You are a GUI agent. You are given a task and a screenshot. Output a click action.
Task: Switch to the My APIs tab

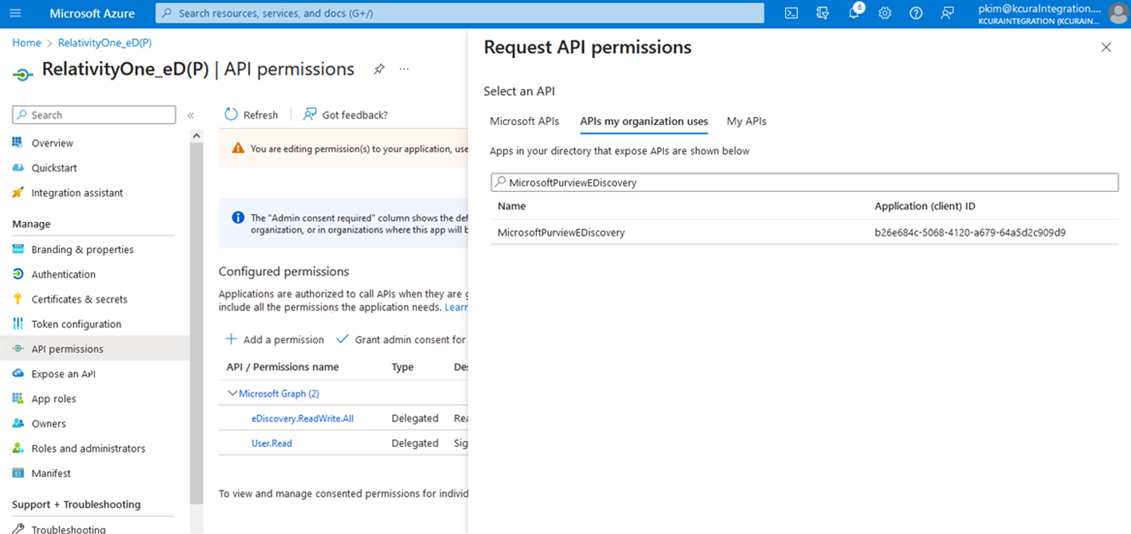747,121
